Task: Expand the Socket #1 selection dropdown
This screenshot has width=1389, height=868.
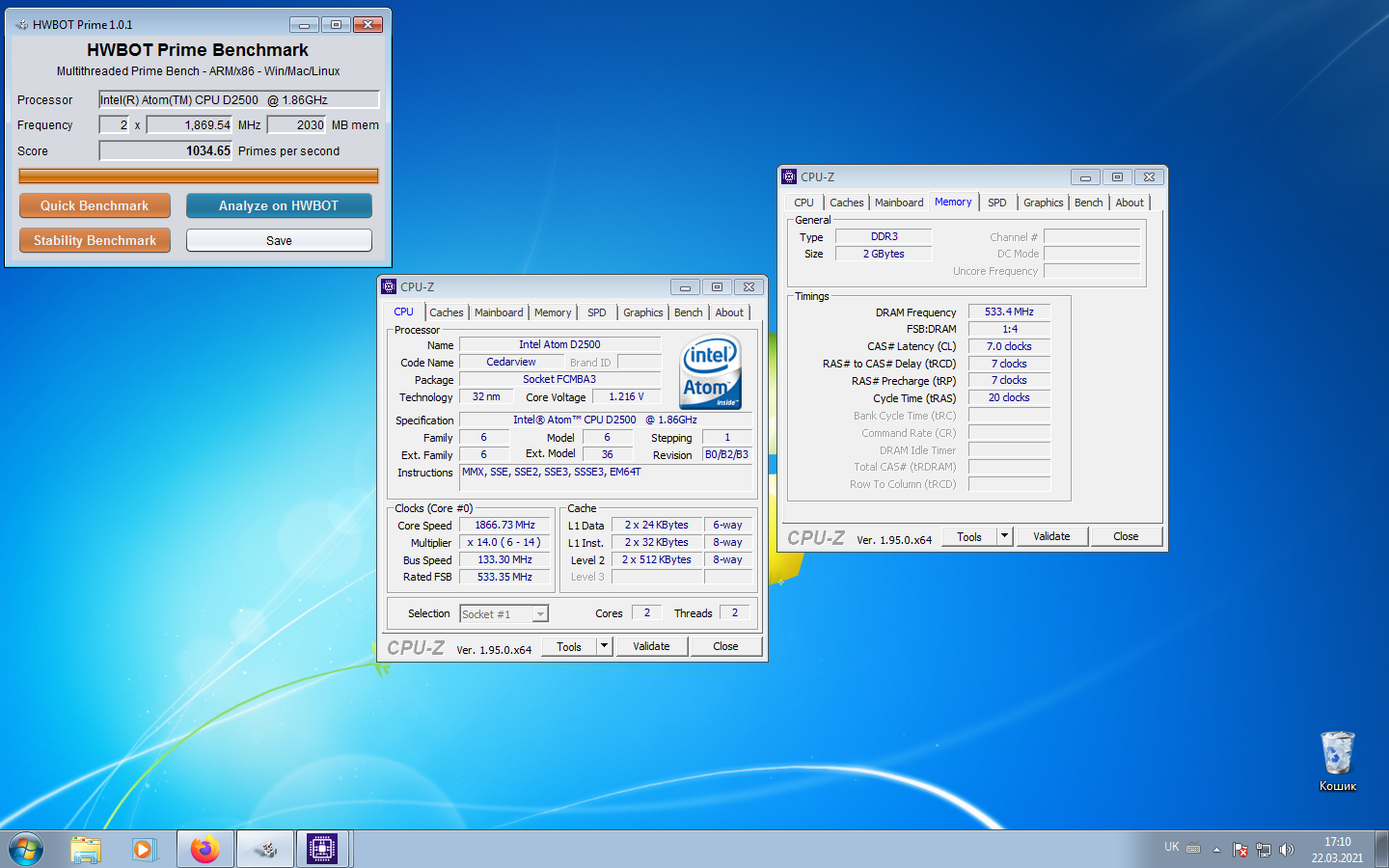Action: [540, 613]
